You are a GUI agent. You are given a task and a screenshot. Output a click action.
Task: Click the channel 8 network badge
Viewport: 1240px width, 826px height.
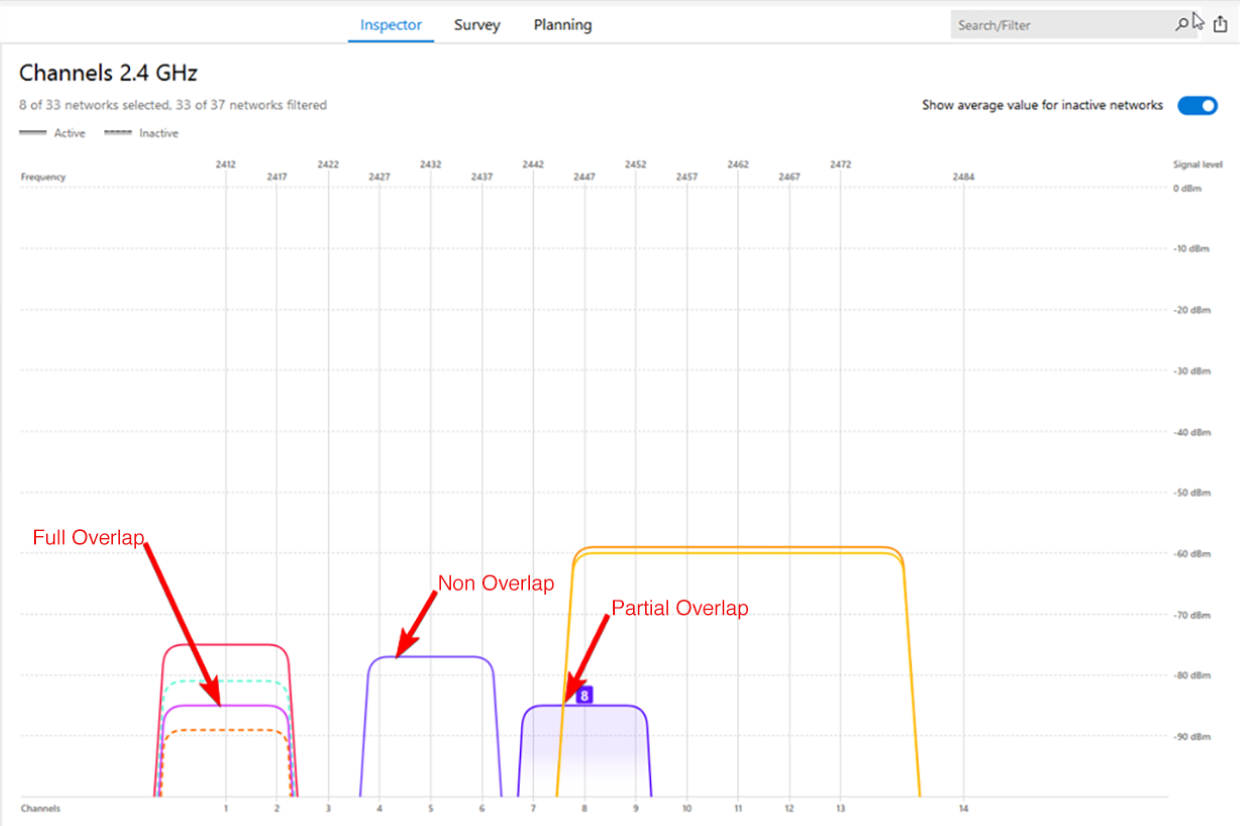coord(584,695)
